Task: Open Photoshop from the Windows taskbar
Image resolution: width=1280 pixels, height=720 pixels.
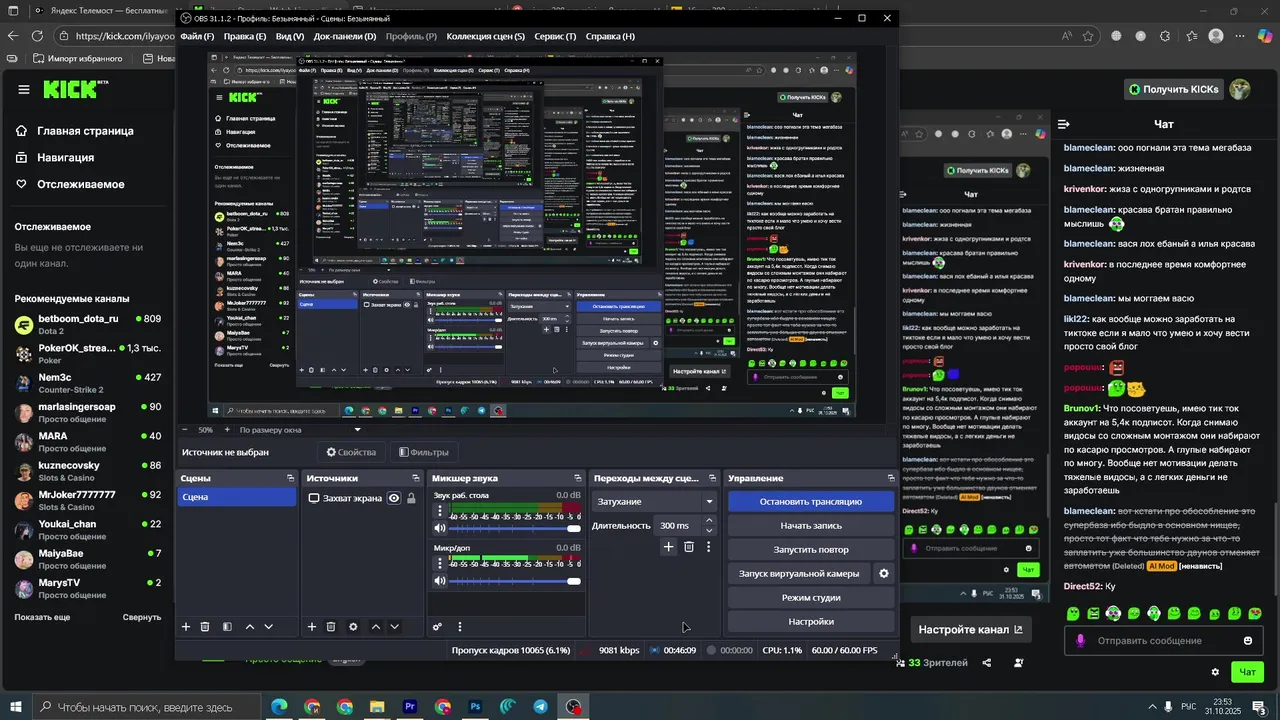Action: point(476,707)
